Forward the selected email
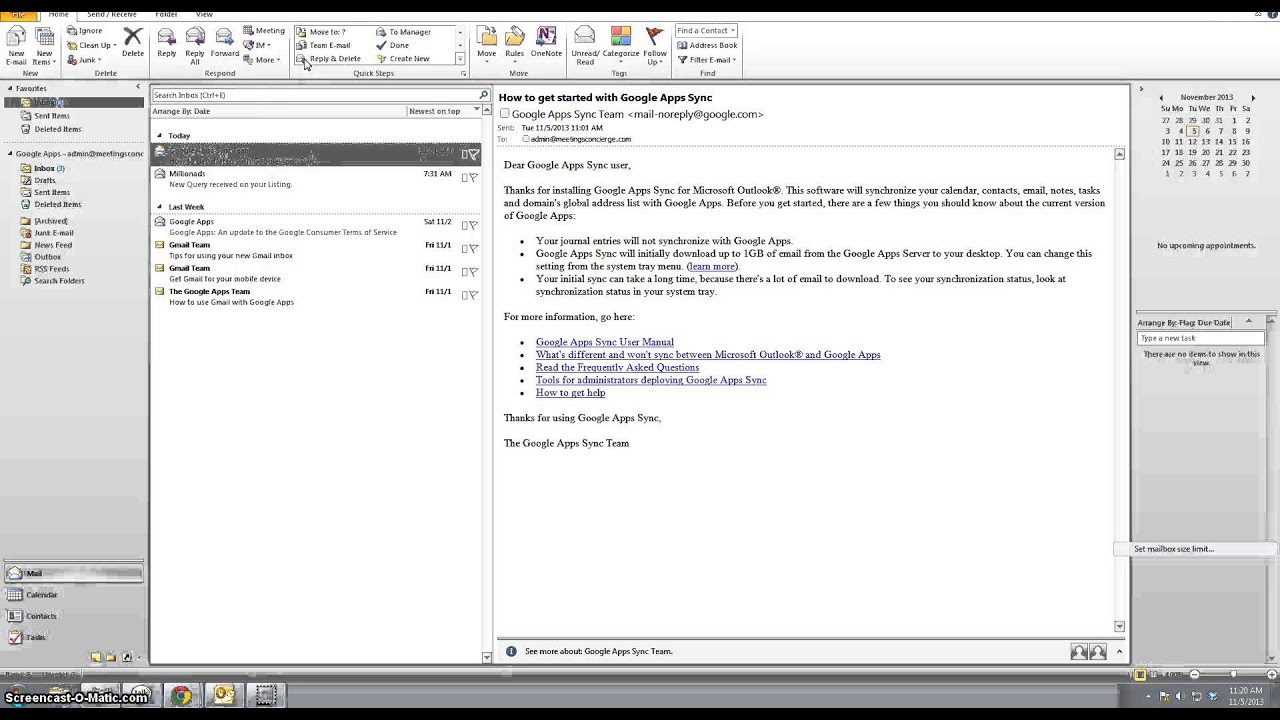1280x720 pixels. pos(224,42)
